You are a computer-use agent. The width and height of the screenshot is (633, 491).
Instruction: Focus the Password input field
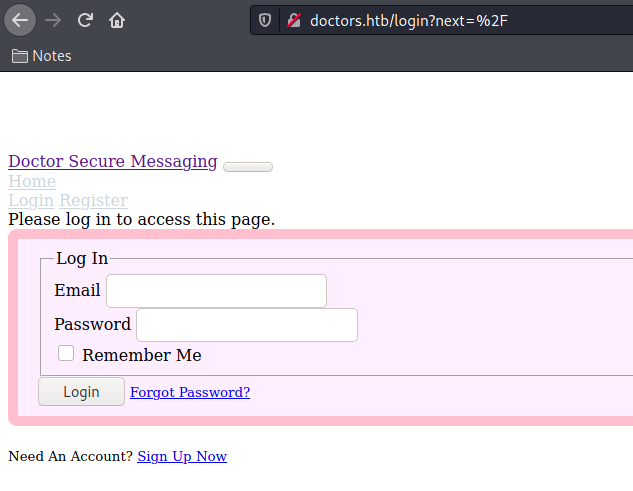tap(247, 325)
